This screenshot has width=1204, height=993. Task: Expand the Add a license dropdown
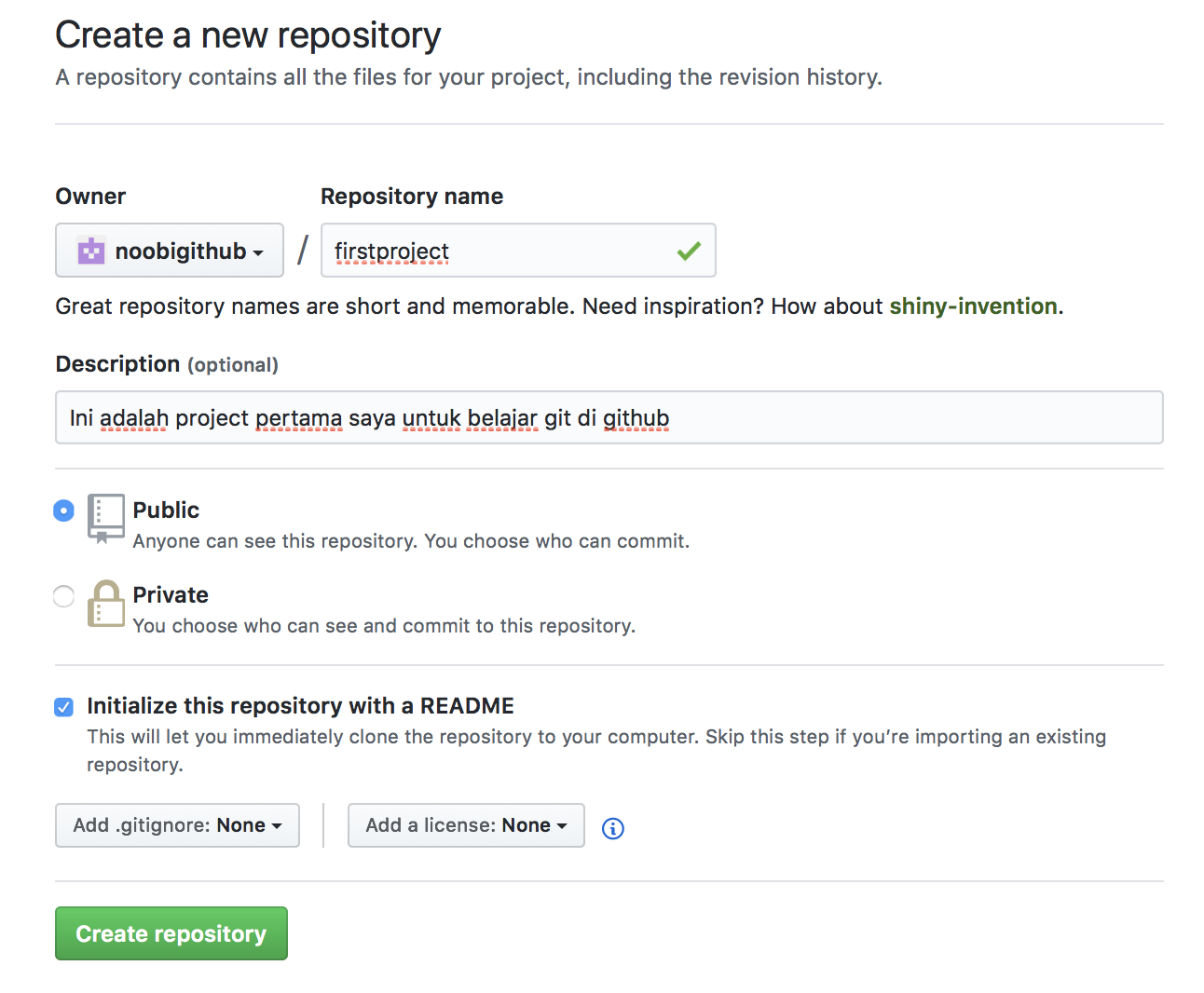coord(466,825)
